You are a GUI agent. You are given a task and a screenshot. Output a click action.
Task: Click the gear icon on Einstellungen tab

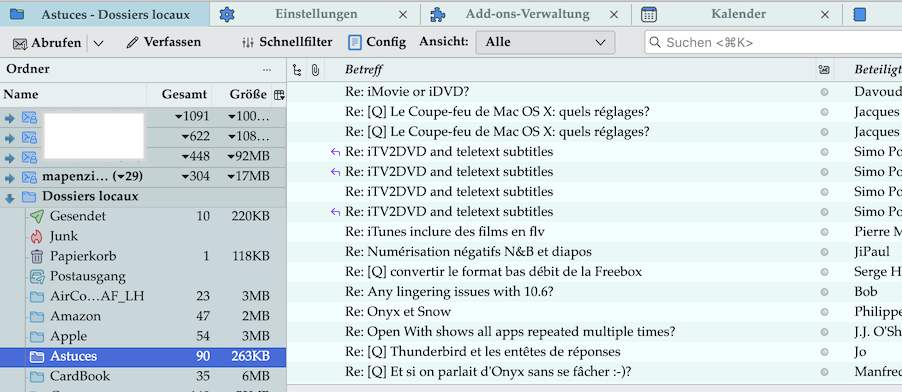tap(227, 14)
